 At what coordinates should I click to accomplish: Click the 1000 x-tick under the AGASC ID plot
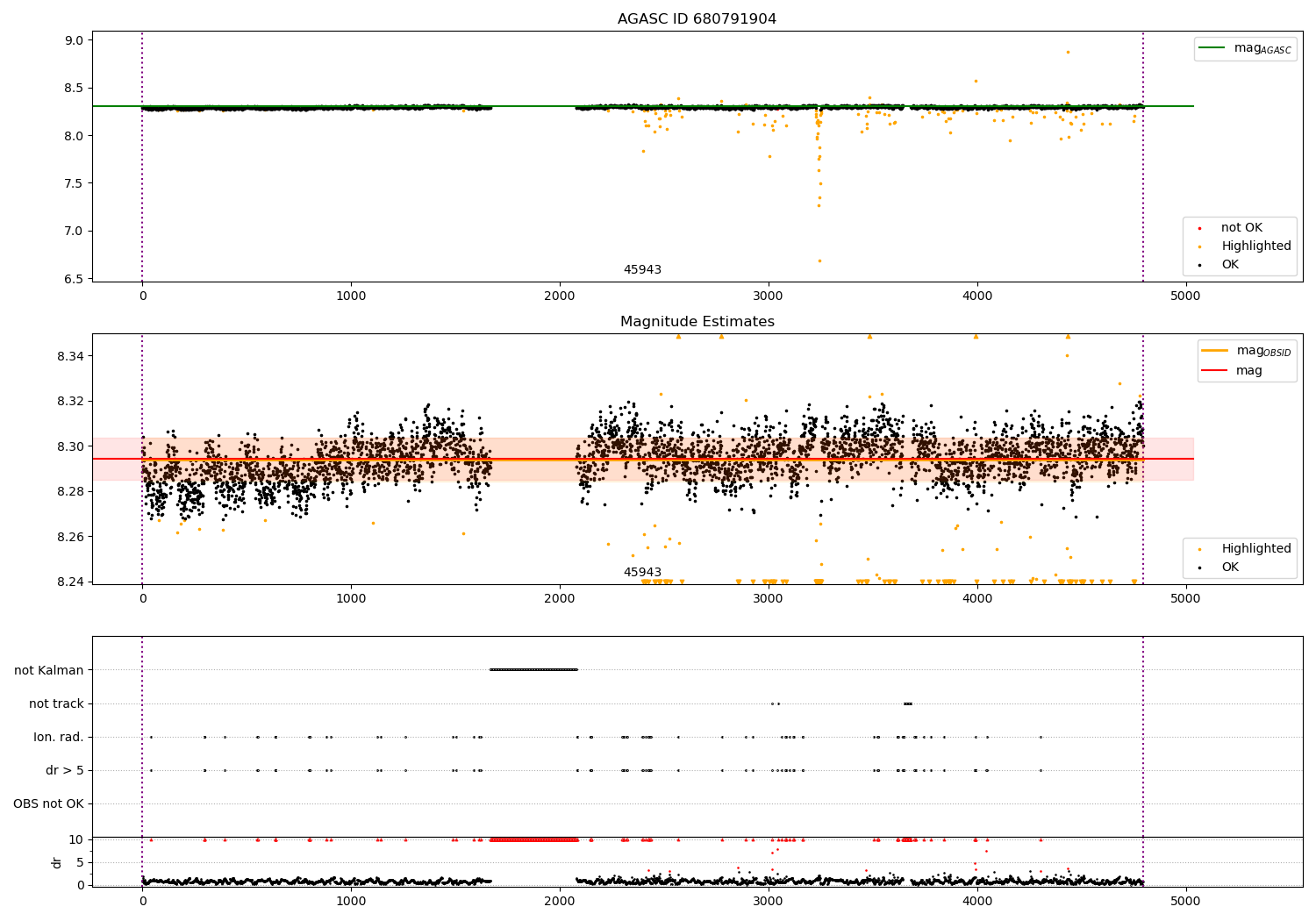point(351,296)
